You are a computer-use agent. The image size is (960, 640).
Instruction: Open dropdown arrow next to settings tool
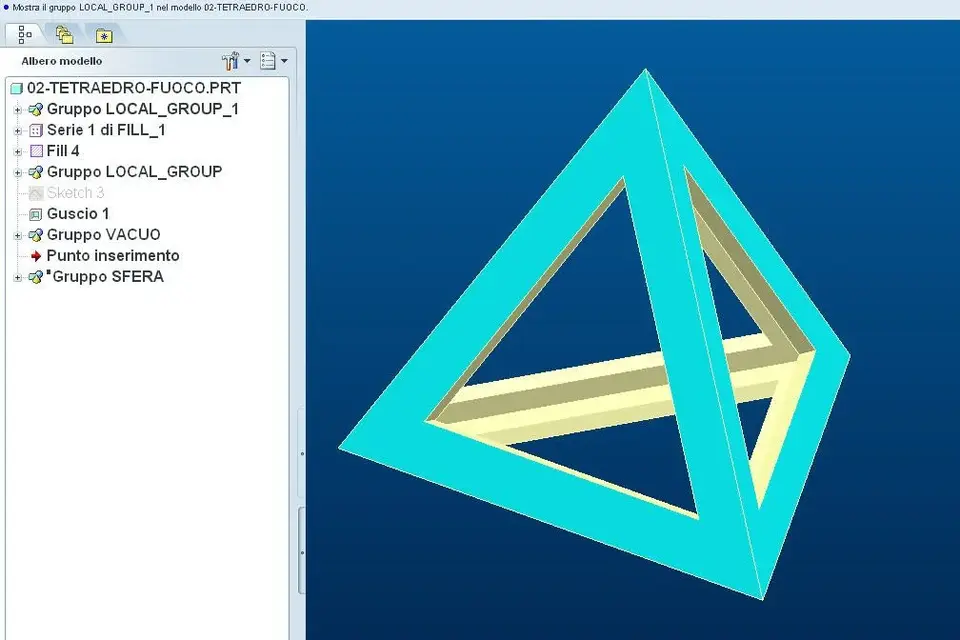[247, 61]
